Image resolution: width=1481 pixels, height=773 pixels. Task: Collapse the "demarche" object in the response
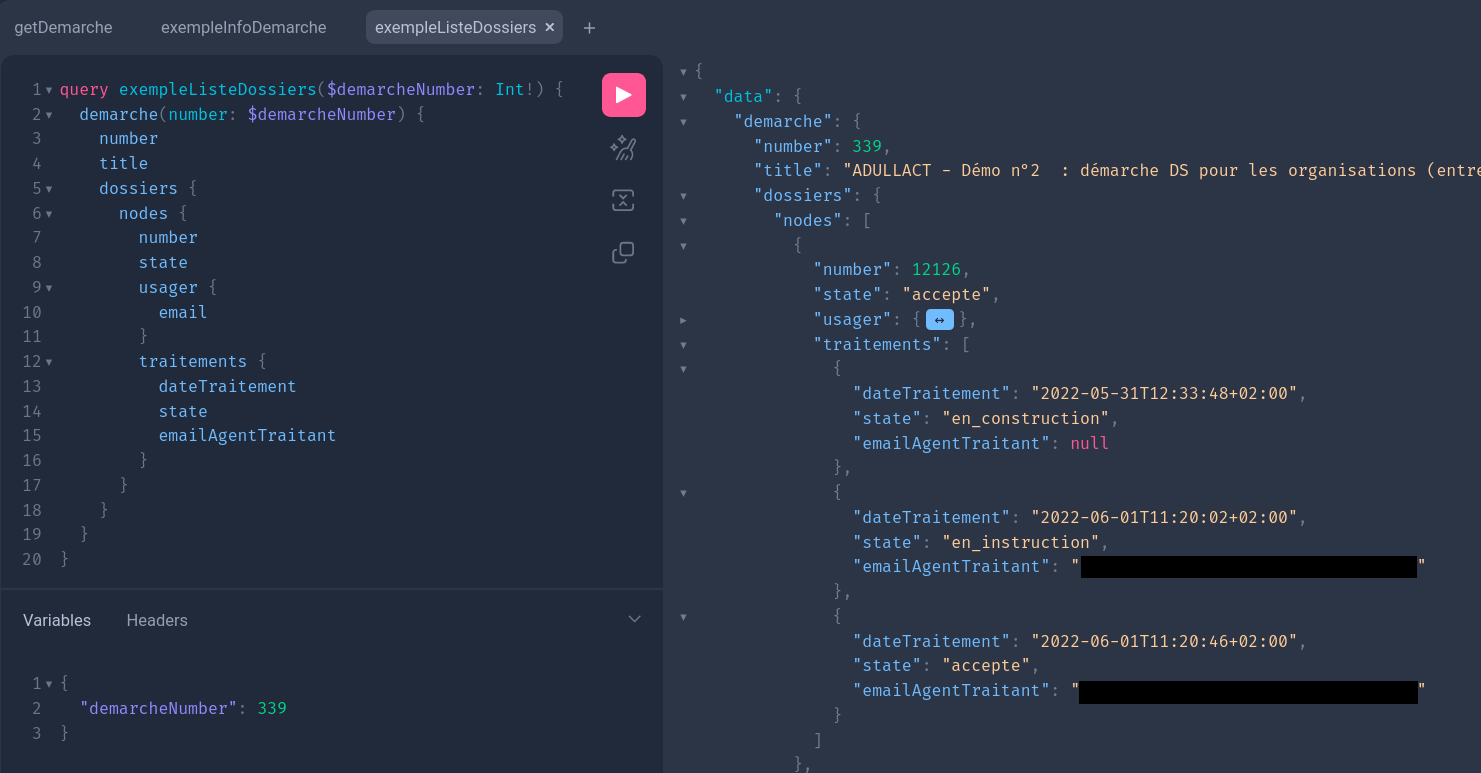[x=683, y=122]
